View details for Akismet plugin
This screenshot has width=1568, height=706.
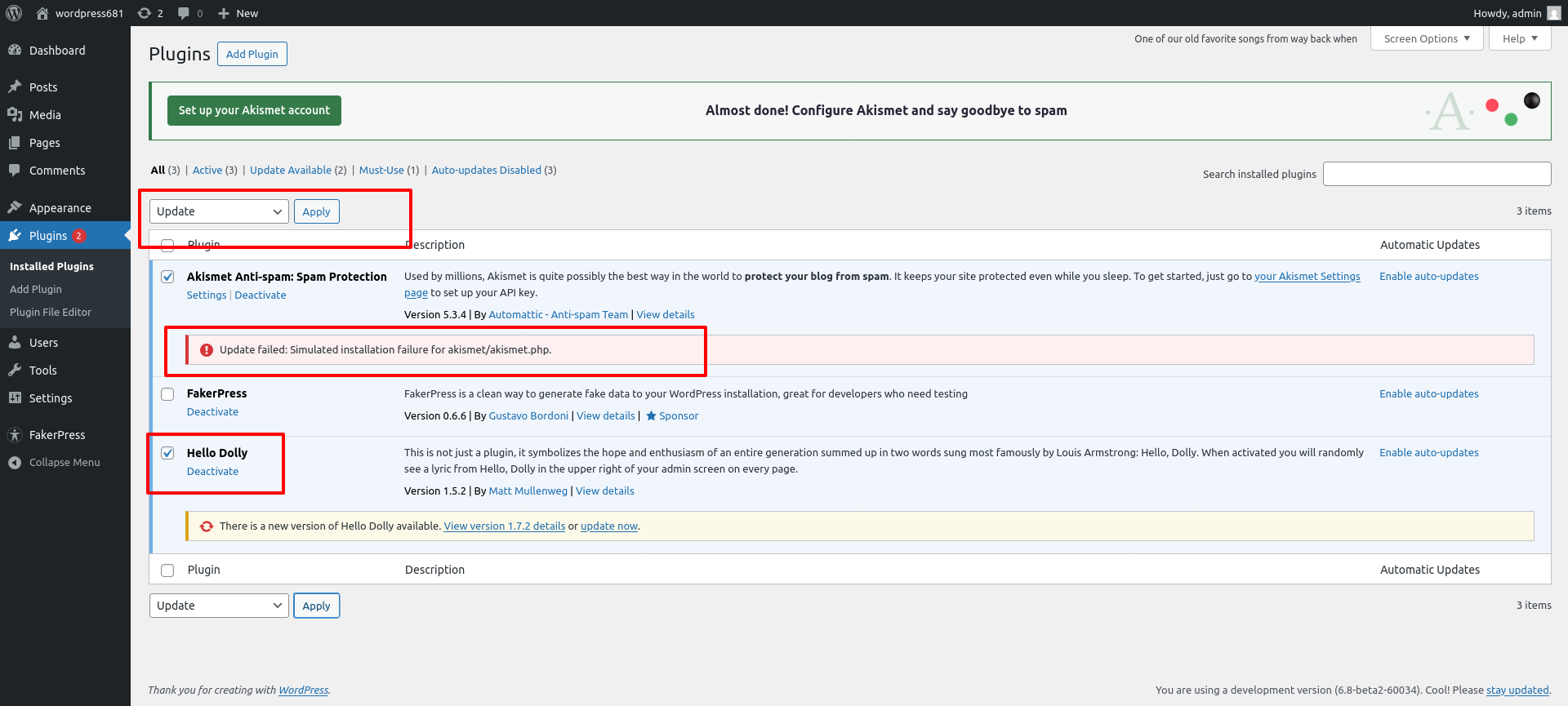[x=666, y=315]
